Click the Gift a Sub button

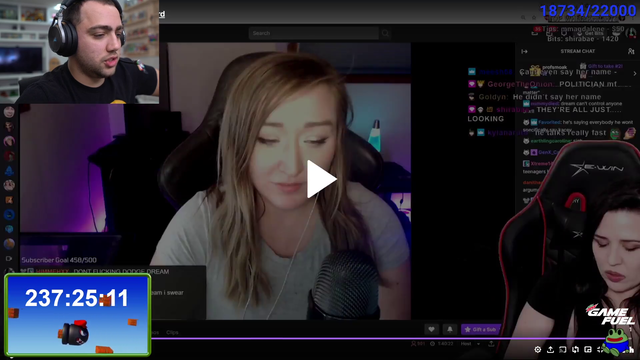(481, 329)
